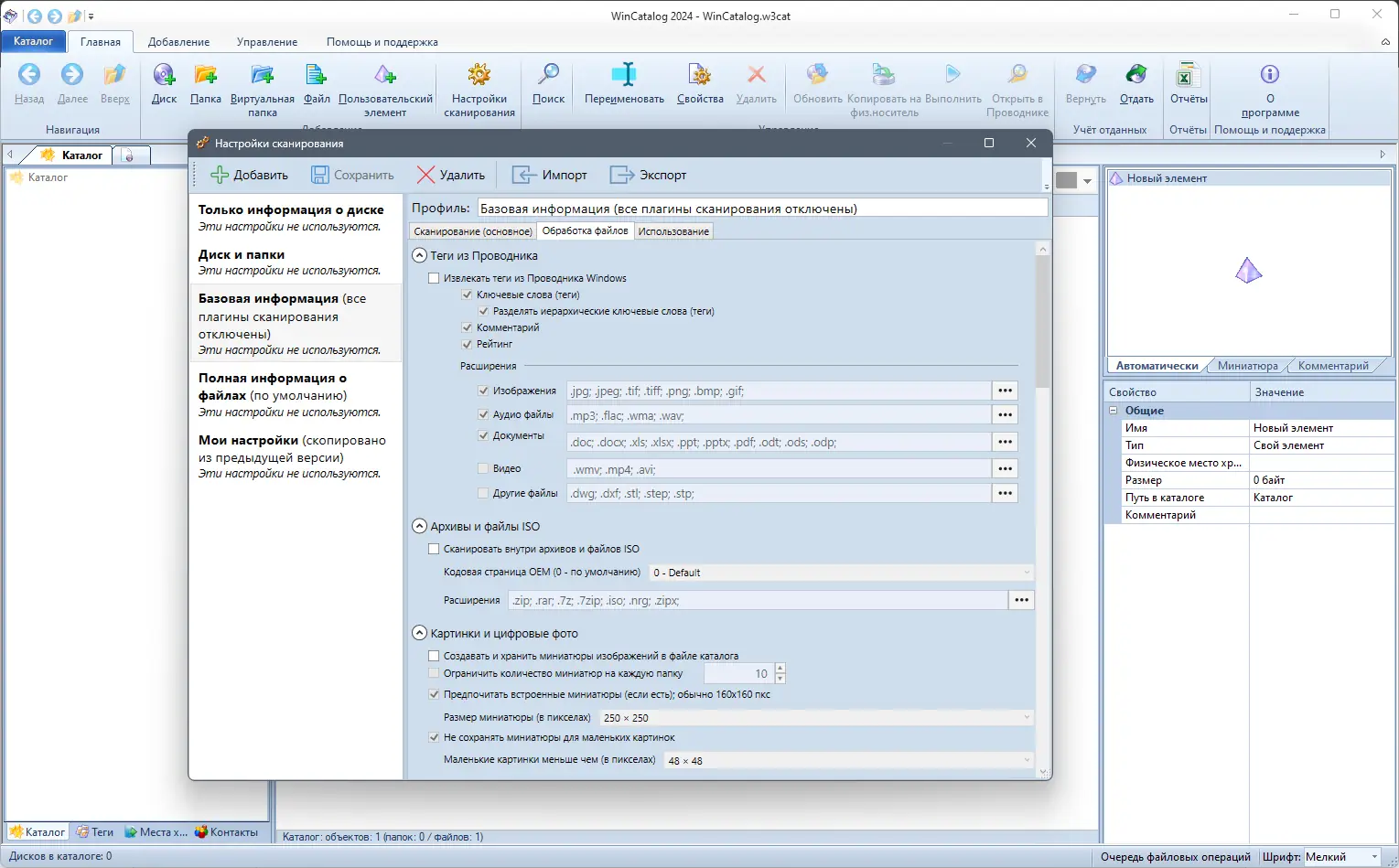Open the Добавление ribbon tab

click(178, 42)
